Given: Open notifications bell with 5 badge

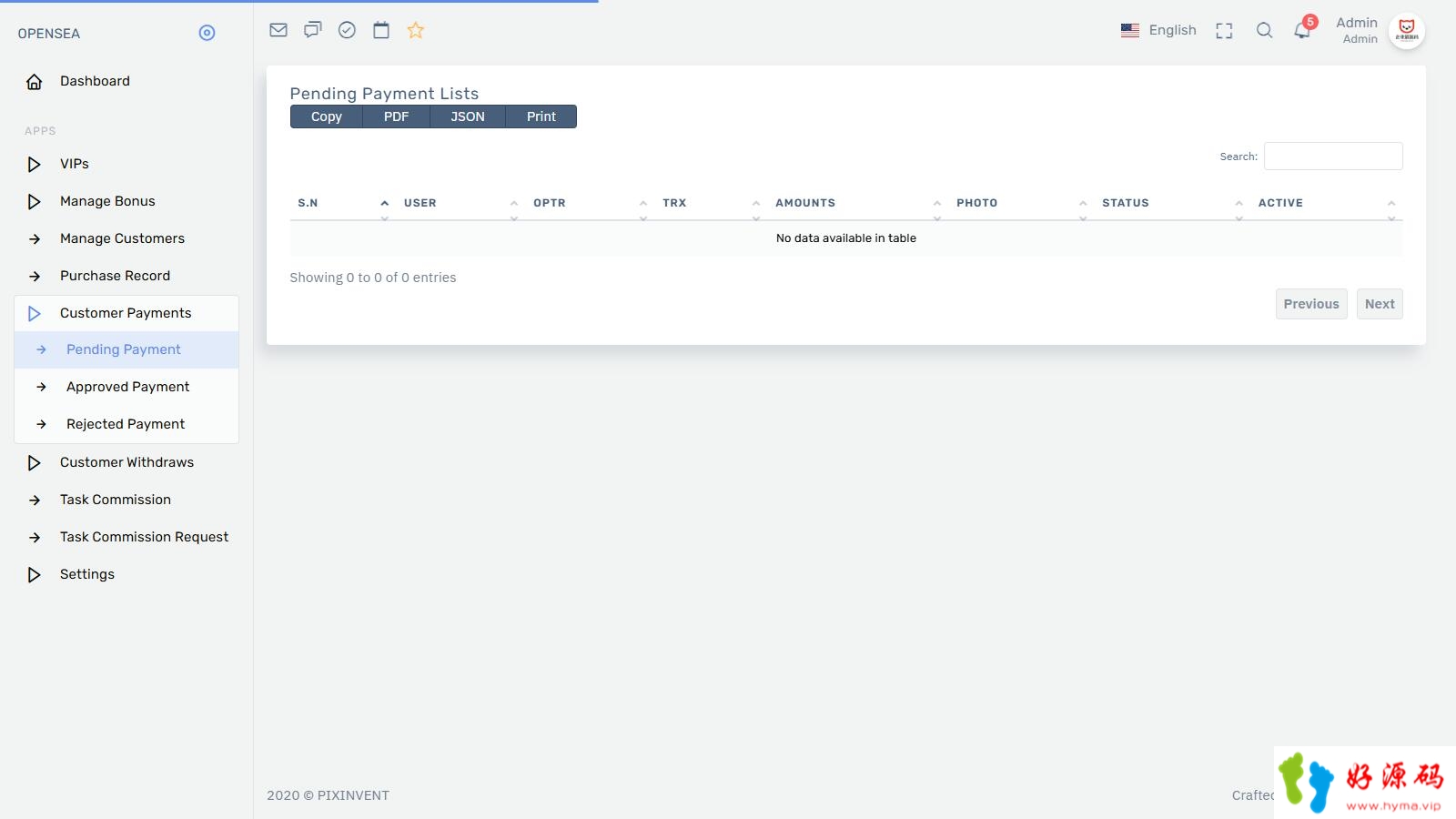Looking at the screenshot, I should pos(1304,28).
